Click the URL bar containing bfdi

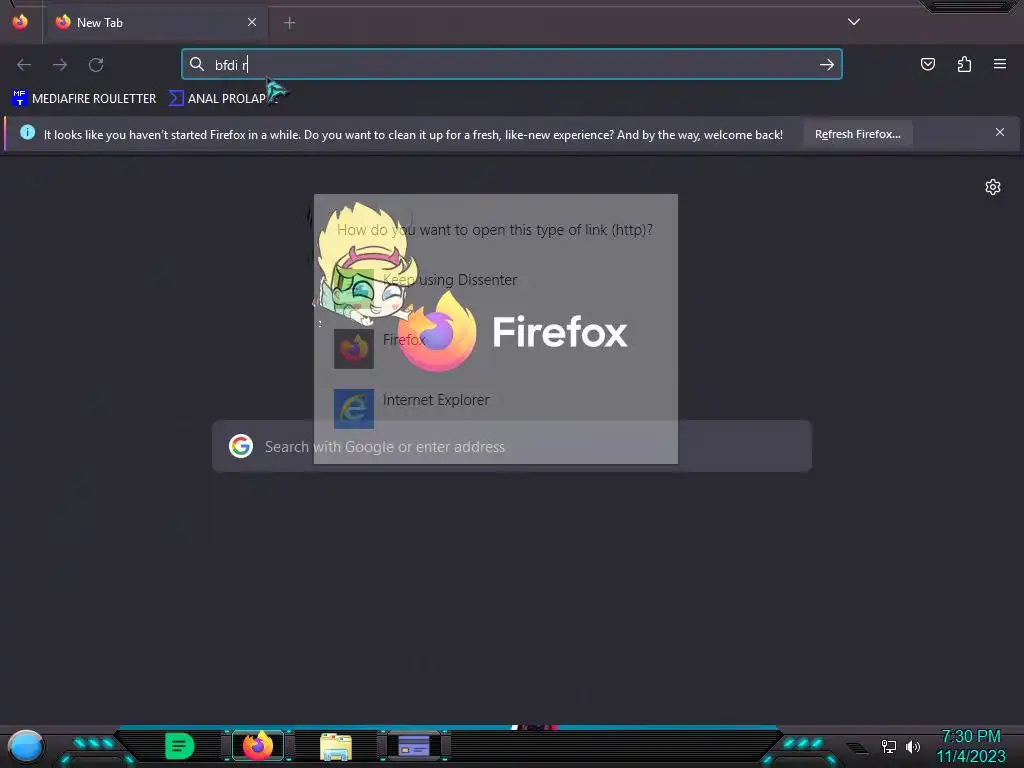512,64
